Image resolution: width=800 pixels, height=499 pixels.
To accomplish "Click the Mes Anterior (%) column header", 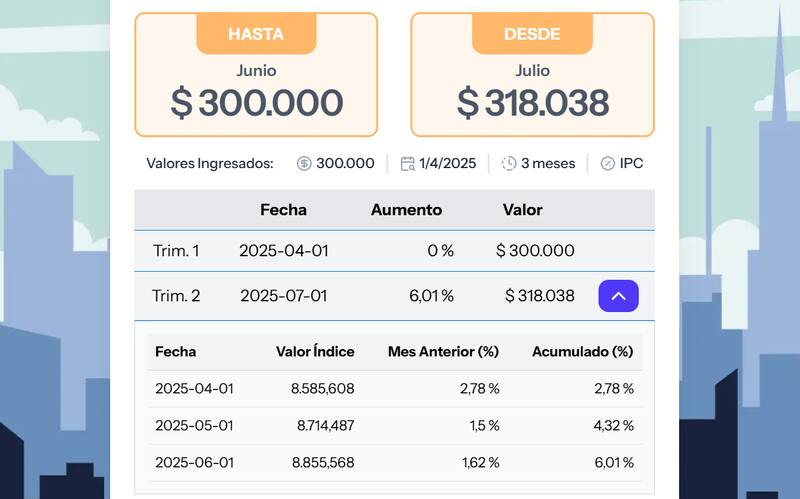I will click(443, 352).
